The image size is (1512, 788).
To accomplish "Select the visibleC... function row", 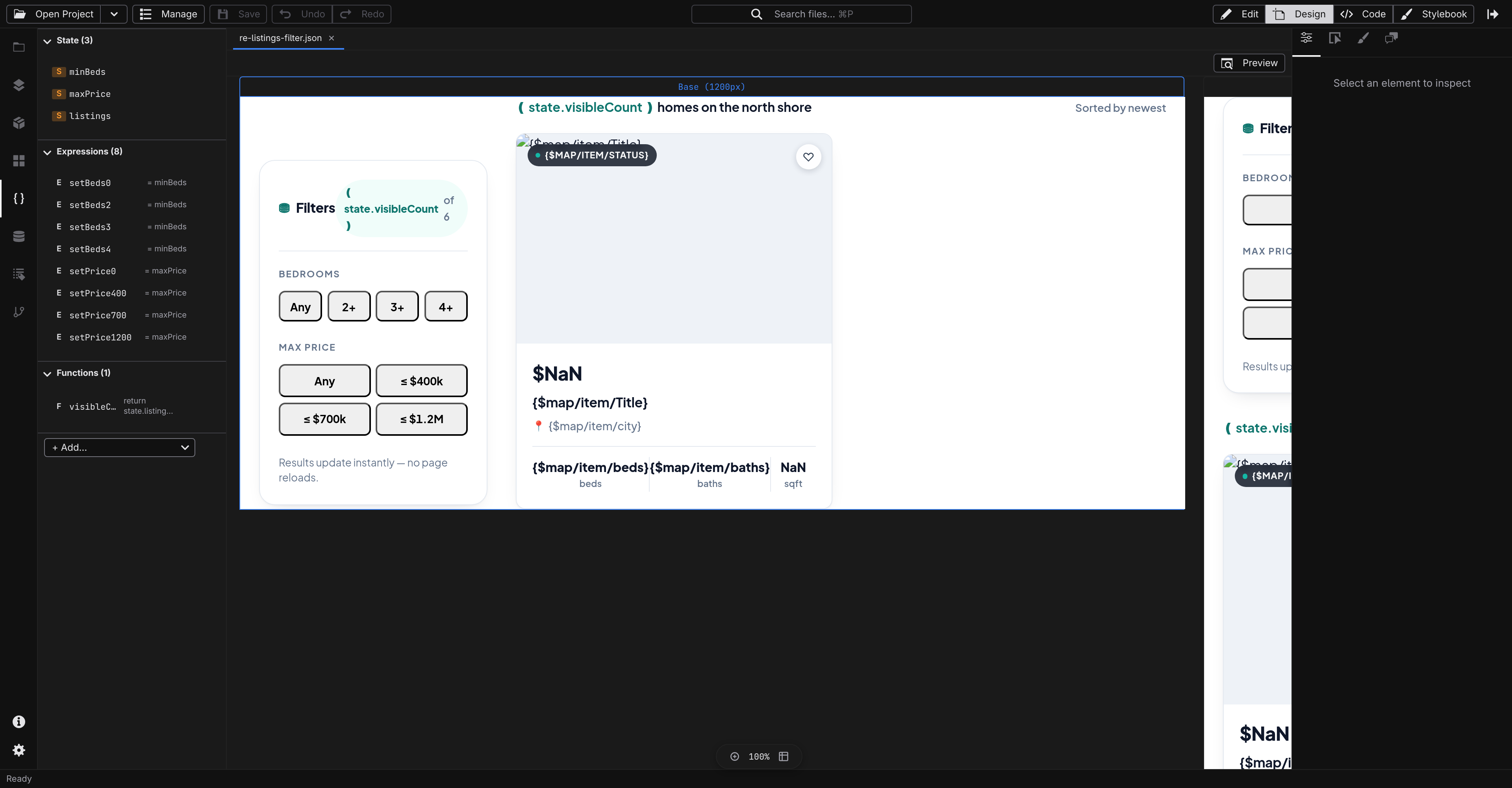I will click(x=132, y=406).
